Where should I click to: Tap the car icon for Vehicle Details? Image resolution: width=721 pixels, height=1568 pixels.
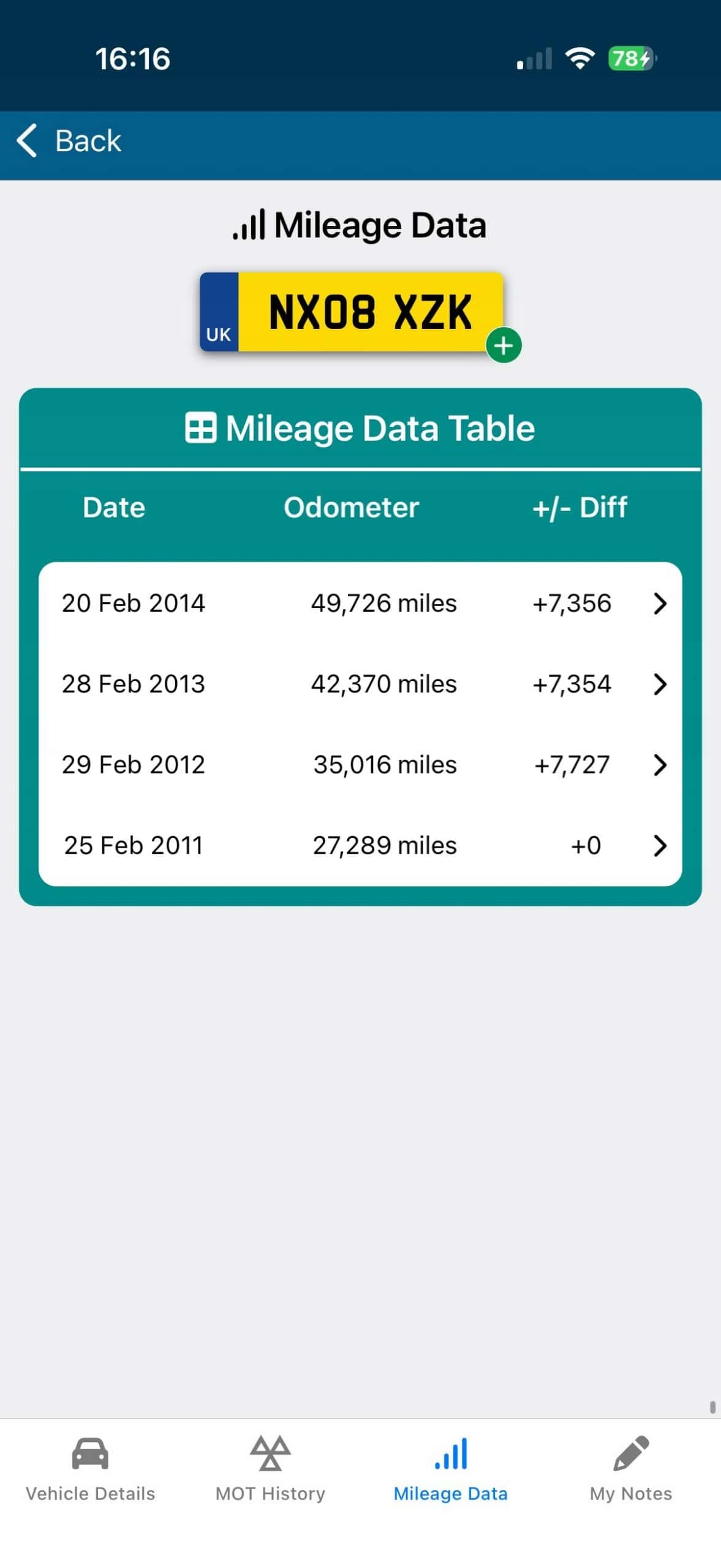coord(90,1453)
